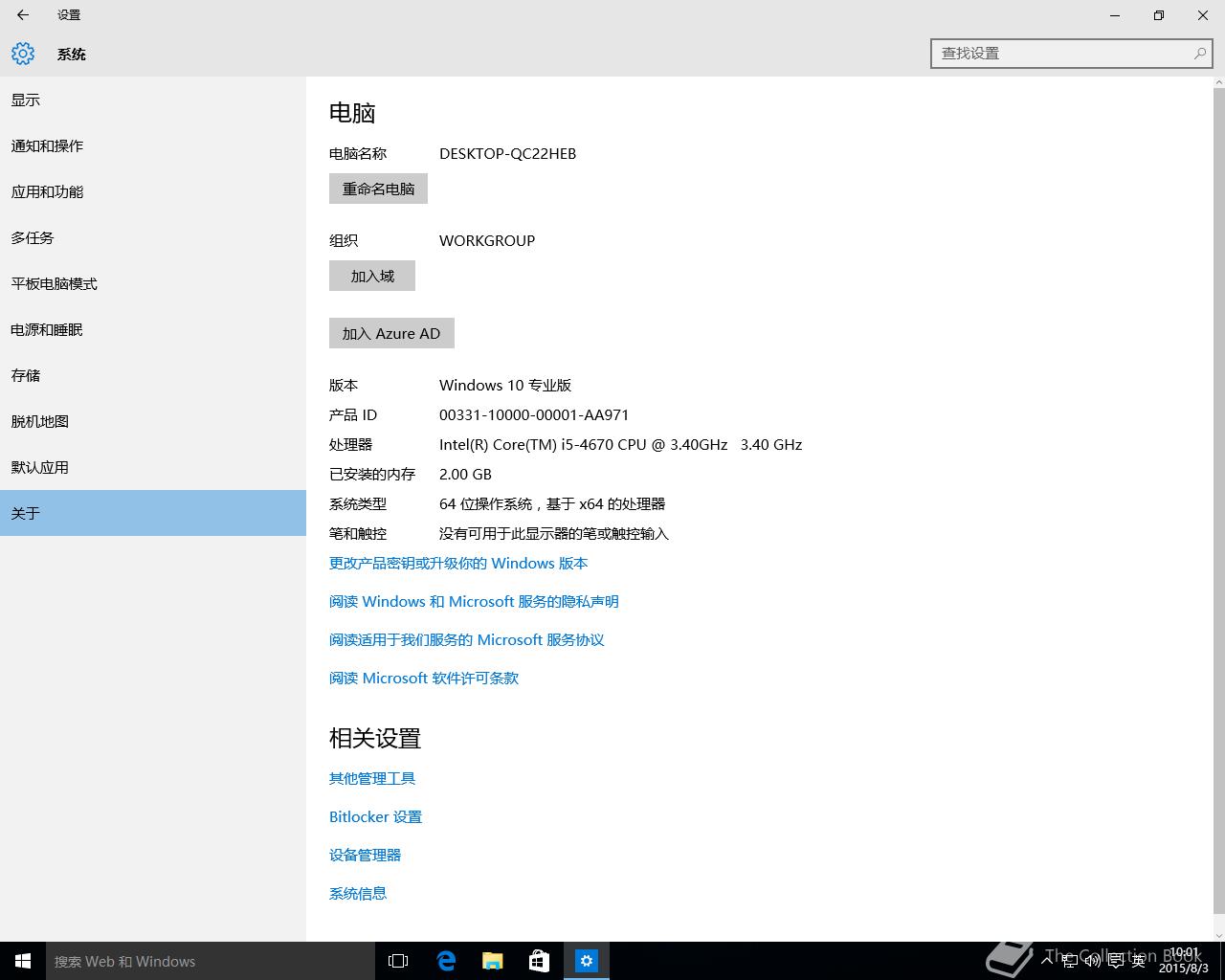This screenshot has width=1225, height=980.
Task: Select 通知和操作 in the sidebar
Action: coord(153,145)
